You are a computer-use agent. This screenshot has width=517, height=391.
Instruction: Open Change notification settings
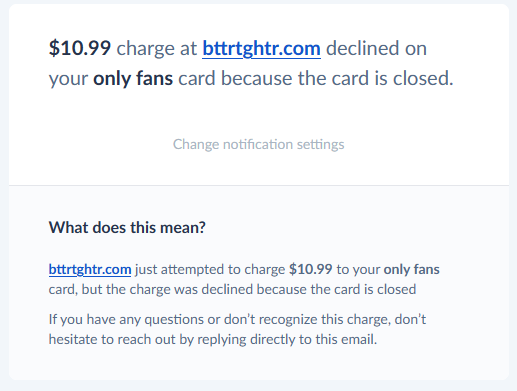click(258, 144)
